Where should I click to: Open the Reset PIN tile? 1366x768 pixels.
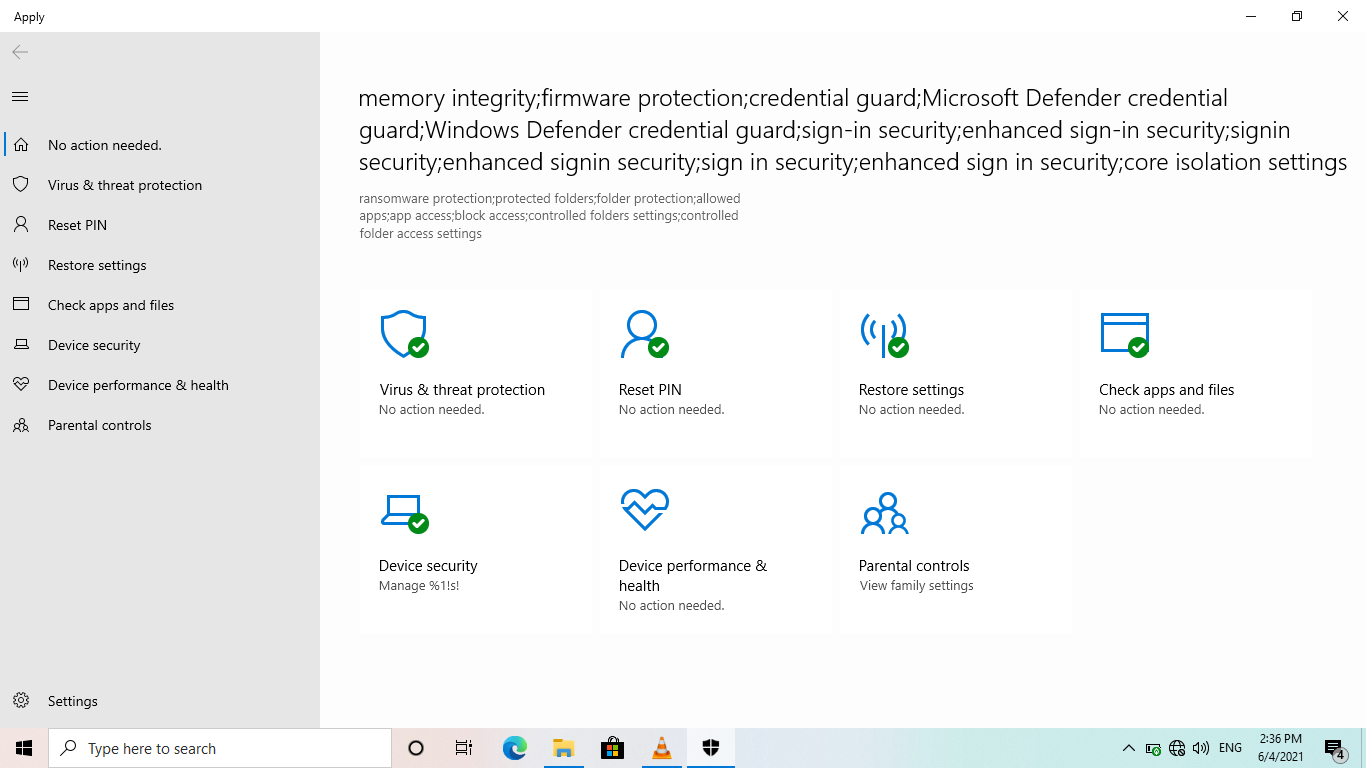715,370
